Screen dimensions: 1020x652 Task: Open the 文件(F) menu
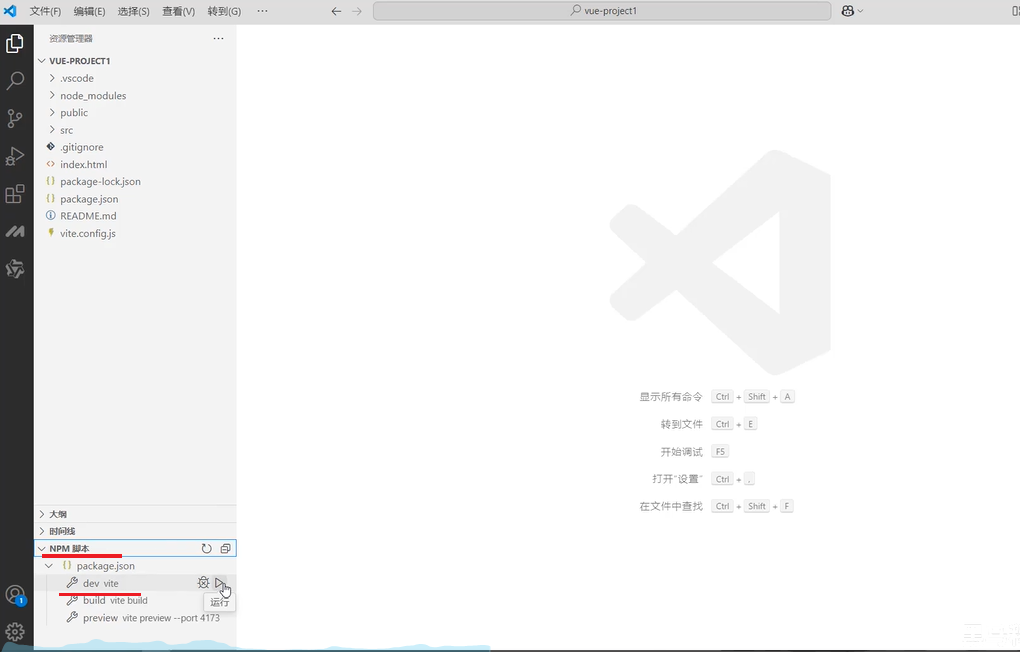point(45,11)
